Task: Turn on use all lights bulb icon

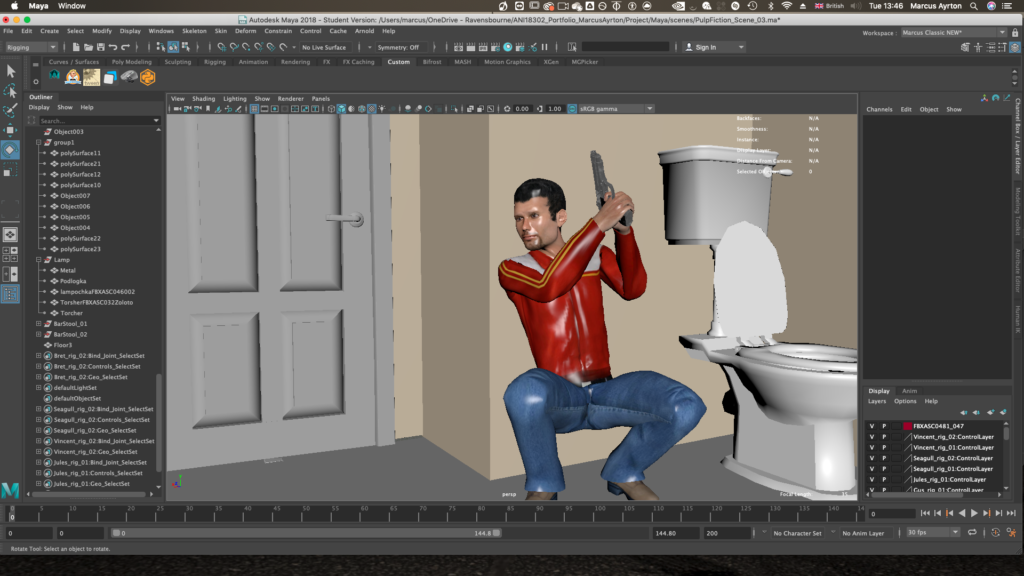Action: (x=382, y=109)
